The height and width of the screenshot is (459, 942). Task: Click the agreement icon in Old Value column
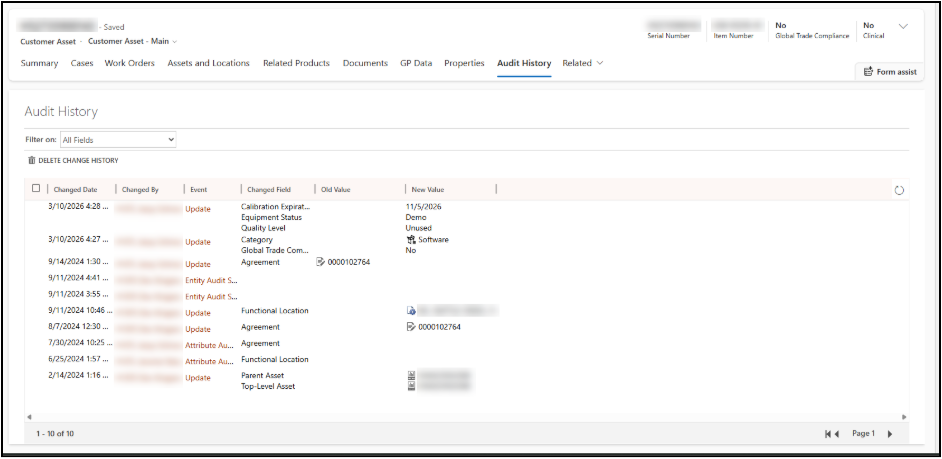320,262
